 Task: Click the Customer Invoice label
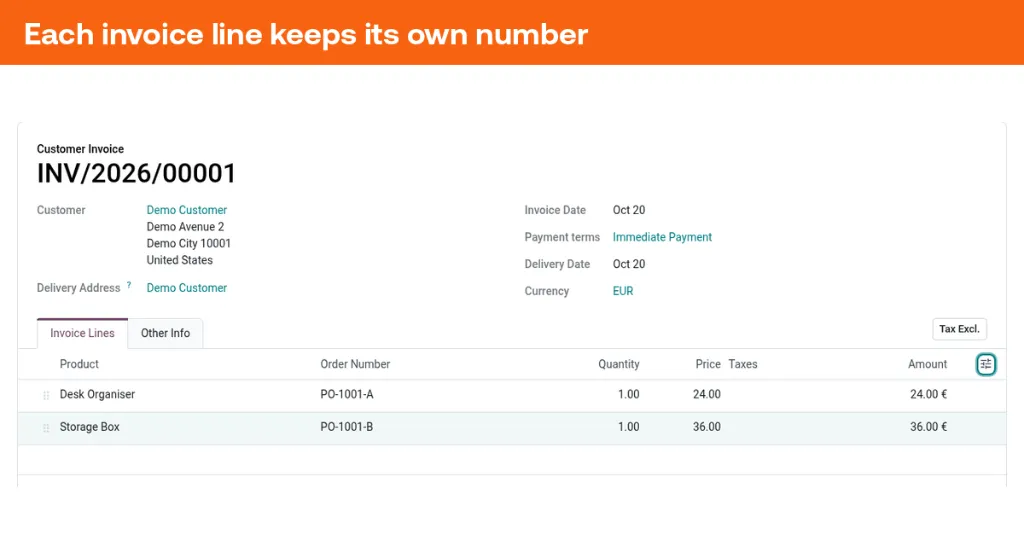(80, 149)
